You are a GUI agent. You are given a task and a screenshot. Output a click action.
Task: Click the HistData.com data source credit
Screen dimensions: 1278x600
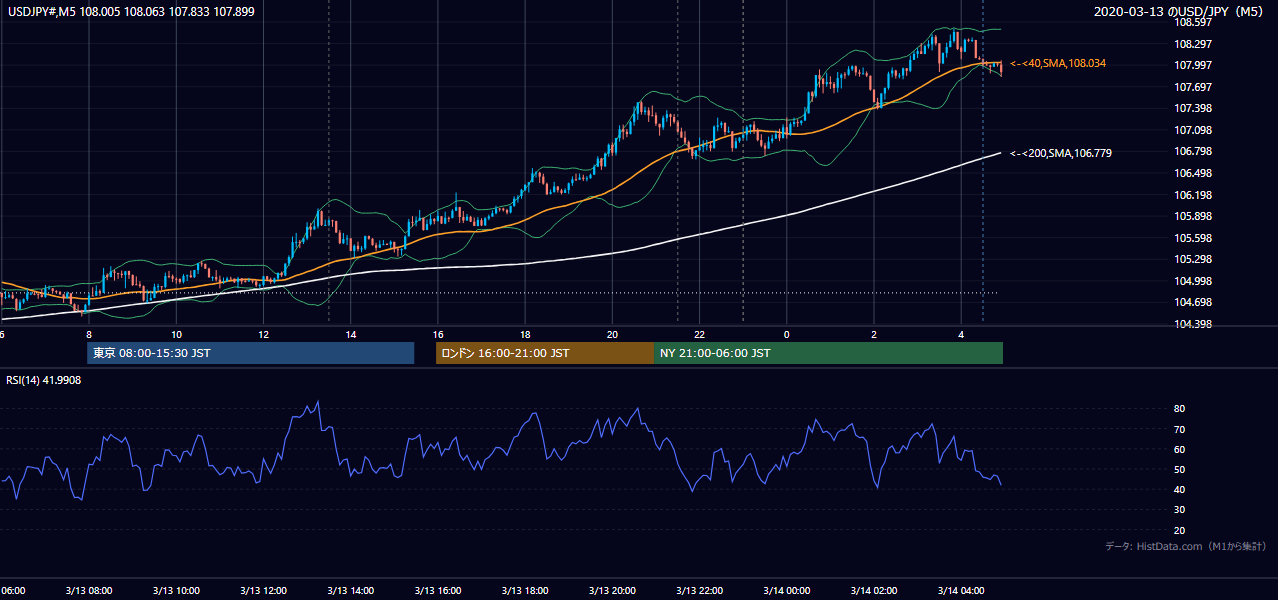[1186, 546]
